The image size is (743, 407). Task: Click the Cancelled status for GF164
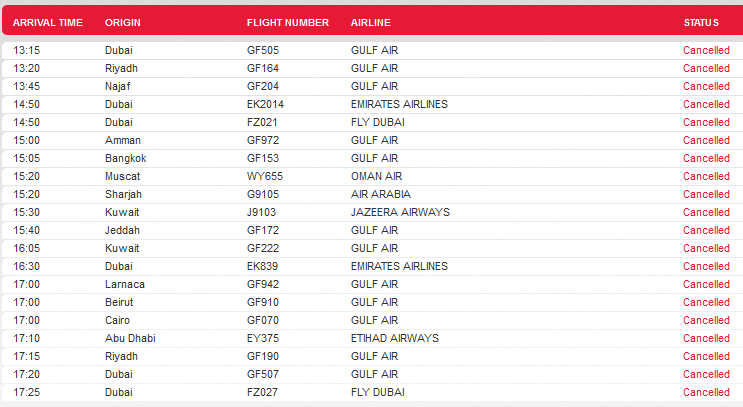pyautogui.click(x=706, y=68)
